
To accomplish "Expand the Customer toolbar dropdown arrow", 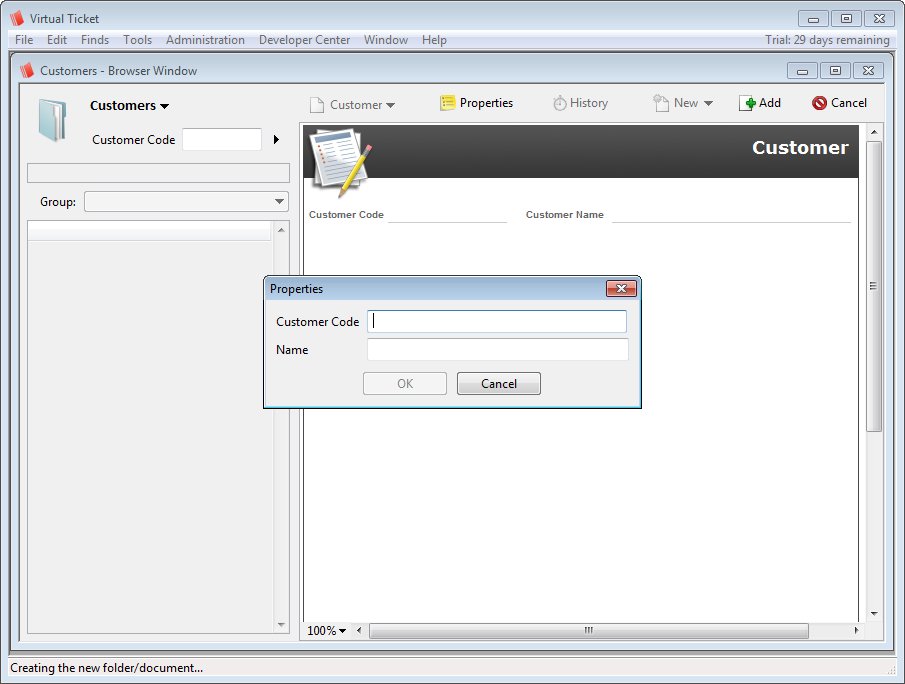I will [391, 105].
